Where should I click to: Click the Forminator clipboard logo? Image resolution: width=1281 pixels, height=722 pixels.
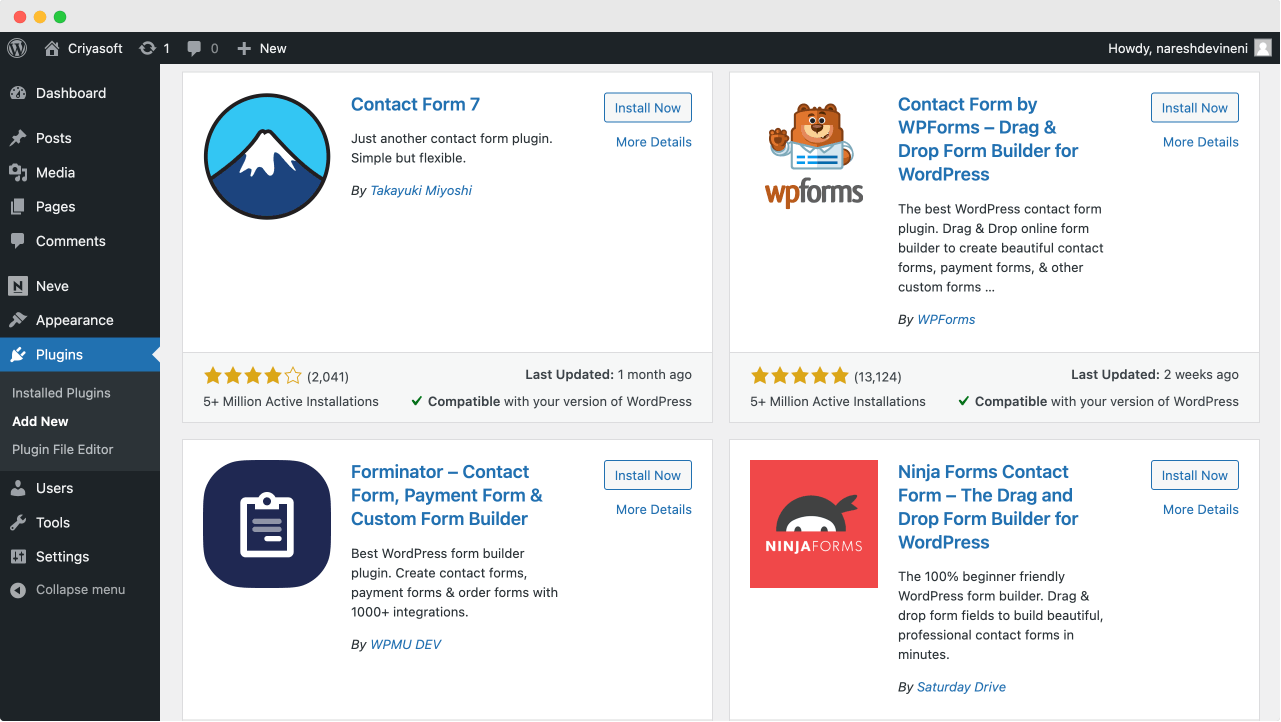pyautogui.click(x=267, y=524)
